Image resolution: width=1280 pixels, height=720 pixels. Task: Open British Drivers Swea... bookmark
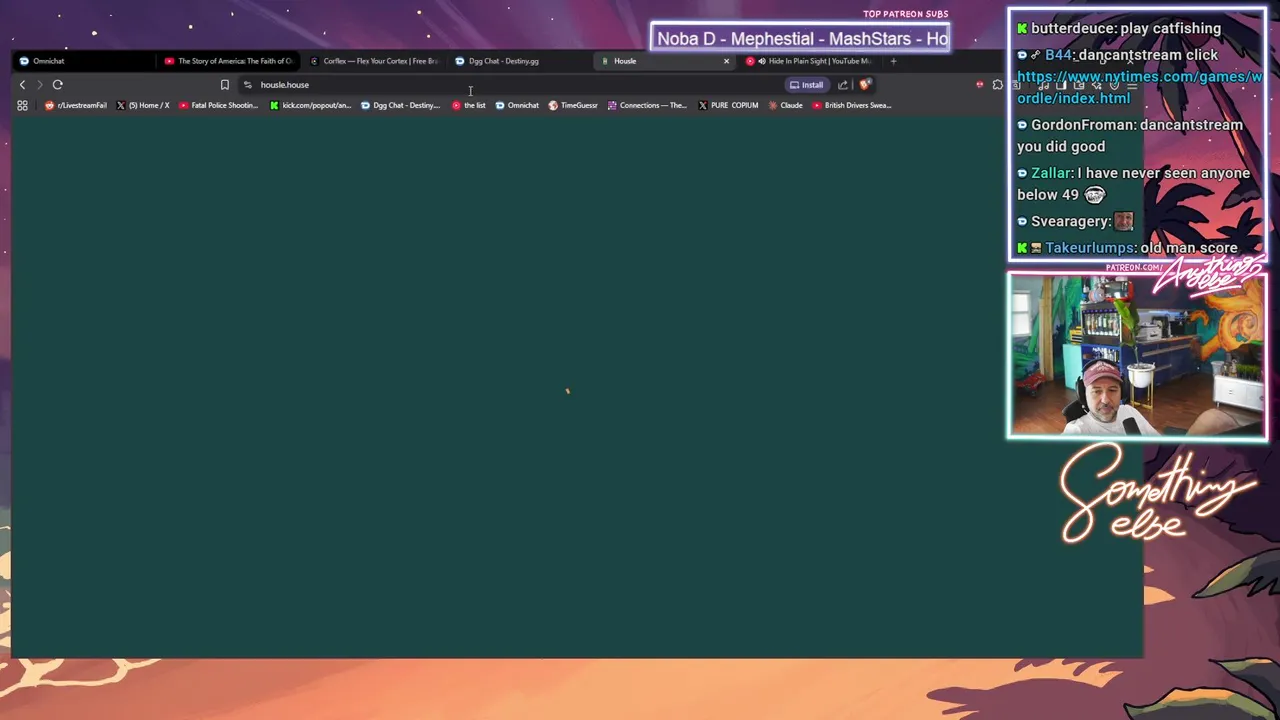pos(852,105)
